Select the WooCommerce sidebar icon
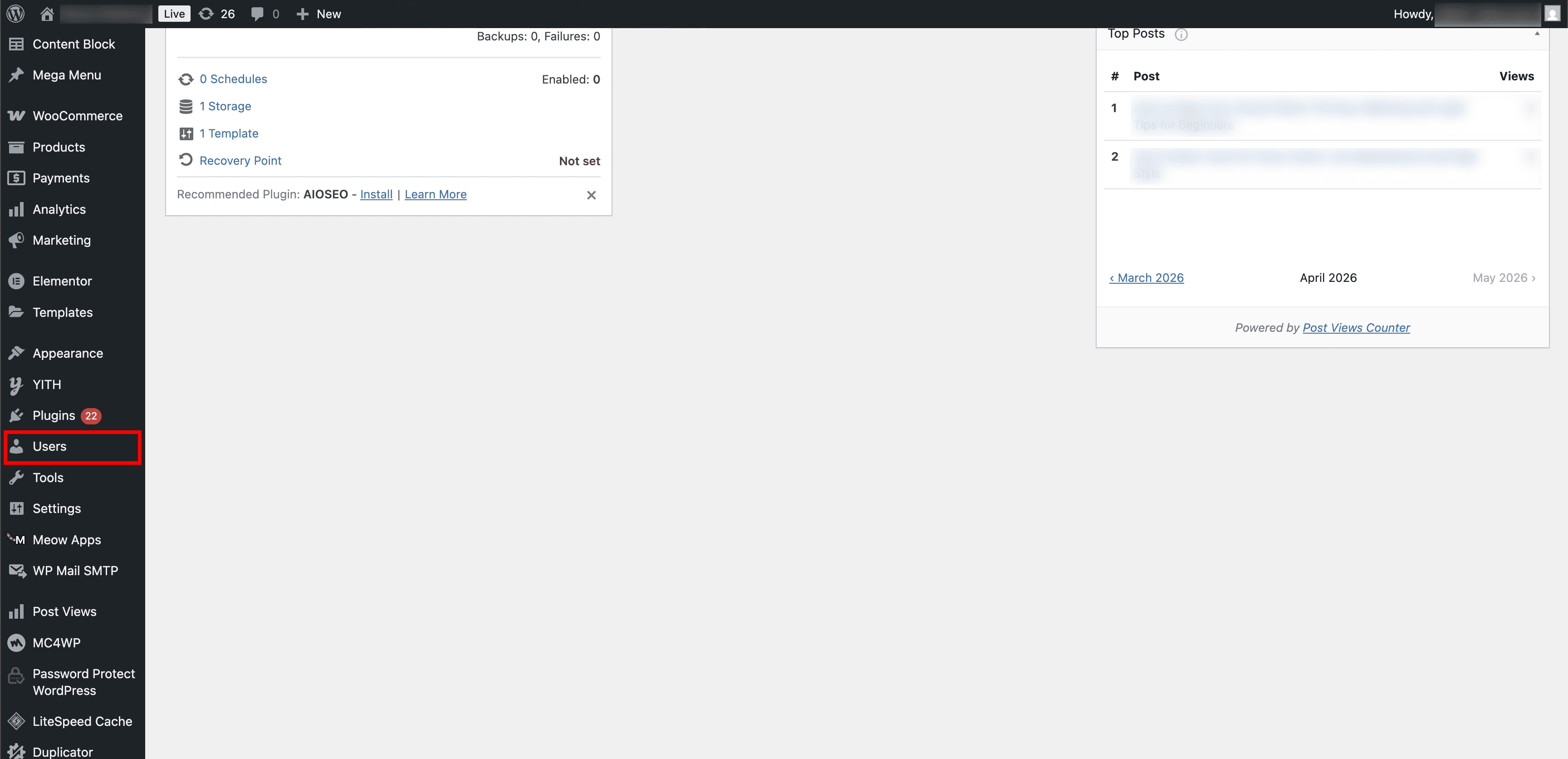Image resolution: width=1568 pixels, height=759 pixels. 16,115
